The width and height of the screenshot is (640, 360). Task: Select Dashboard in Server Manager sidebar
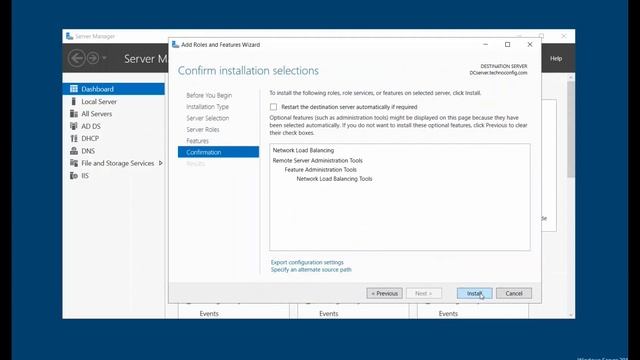tap(113, 89)
